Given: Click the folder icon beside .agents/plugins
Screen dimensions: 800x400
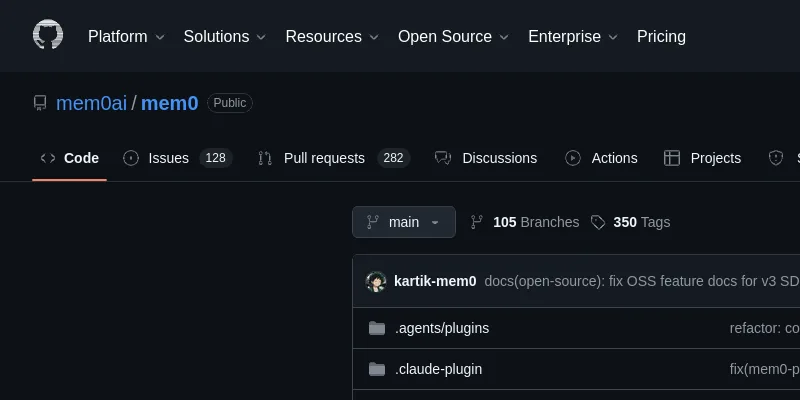Looking at the screenshot, I should tap(377, 328).
